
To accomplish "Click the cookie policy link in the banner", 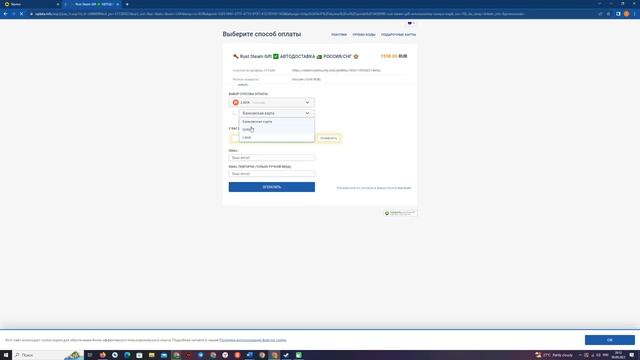I will (253, 340).
